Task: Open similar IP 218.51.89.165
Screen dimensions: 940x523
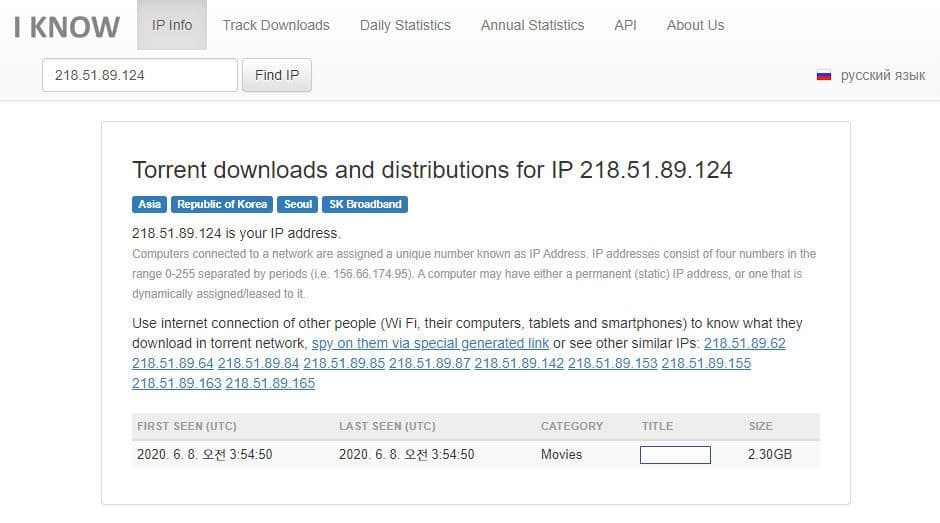Action: 270,383
